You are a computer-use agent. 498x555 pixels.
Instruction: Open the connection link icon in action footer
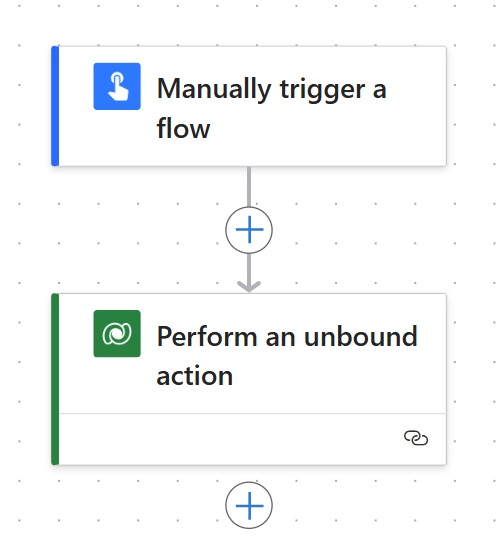[x=416, y=438]
